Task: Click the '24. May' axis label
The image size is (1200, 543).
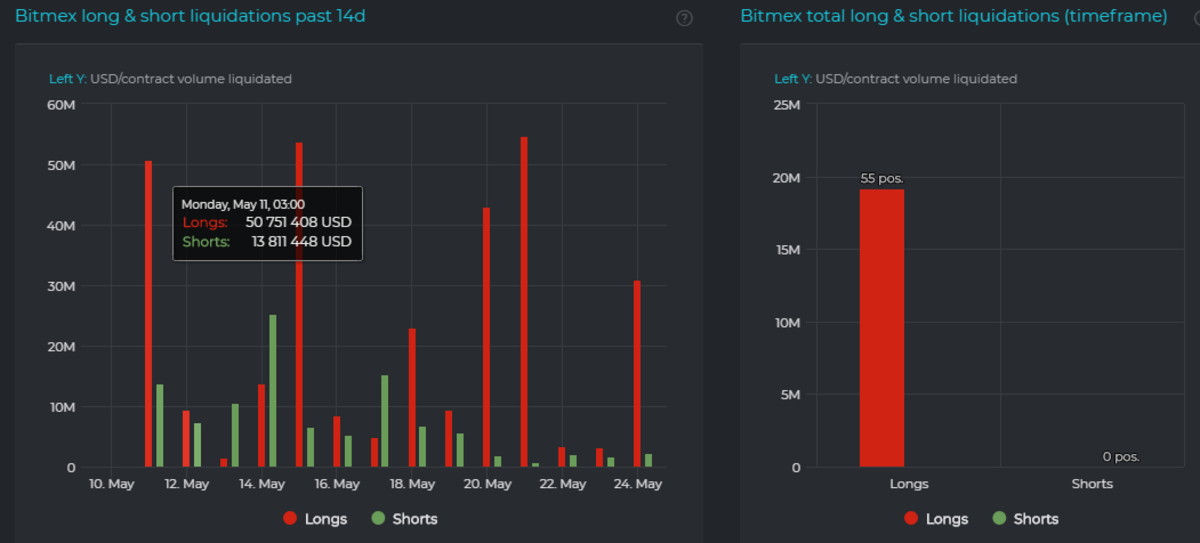Action: click(637, 484)
